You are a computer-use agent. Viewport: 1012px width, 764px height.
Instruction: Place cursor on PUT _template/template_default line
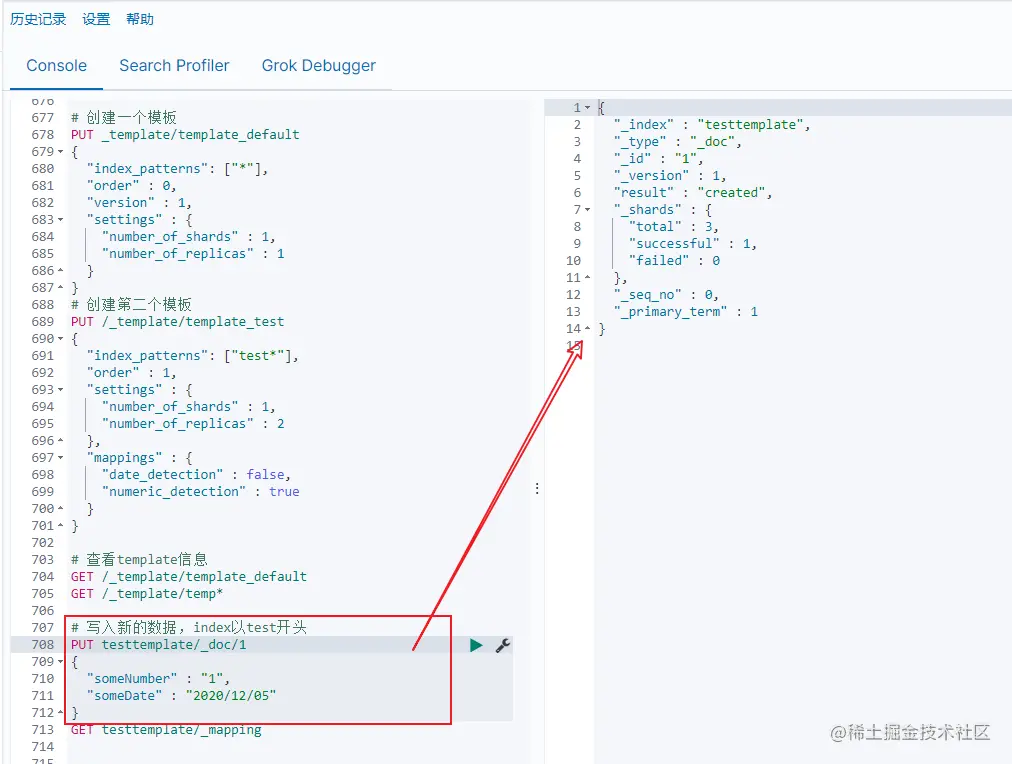click(185, 135)
